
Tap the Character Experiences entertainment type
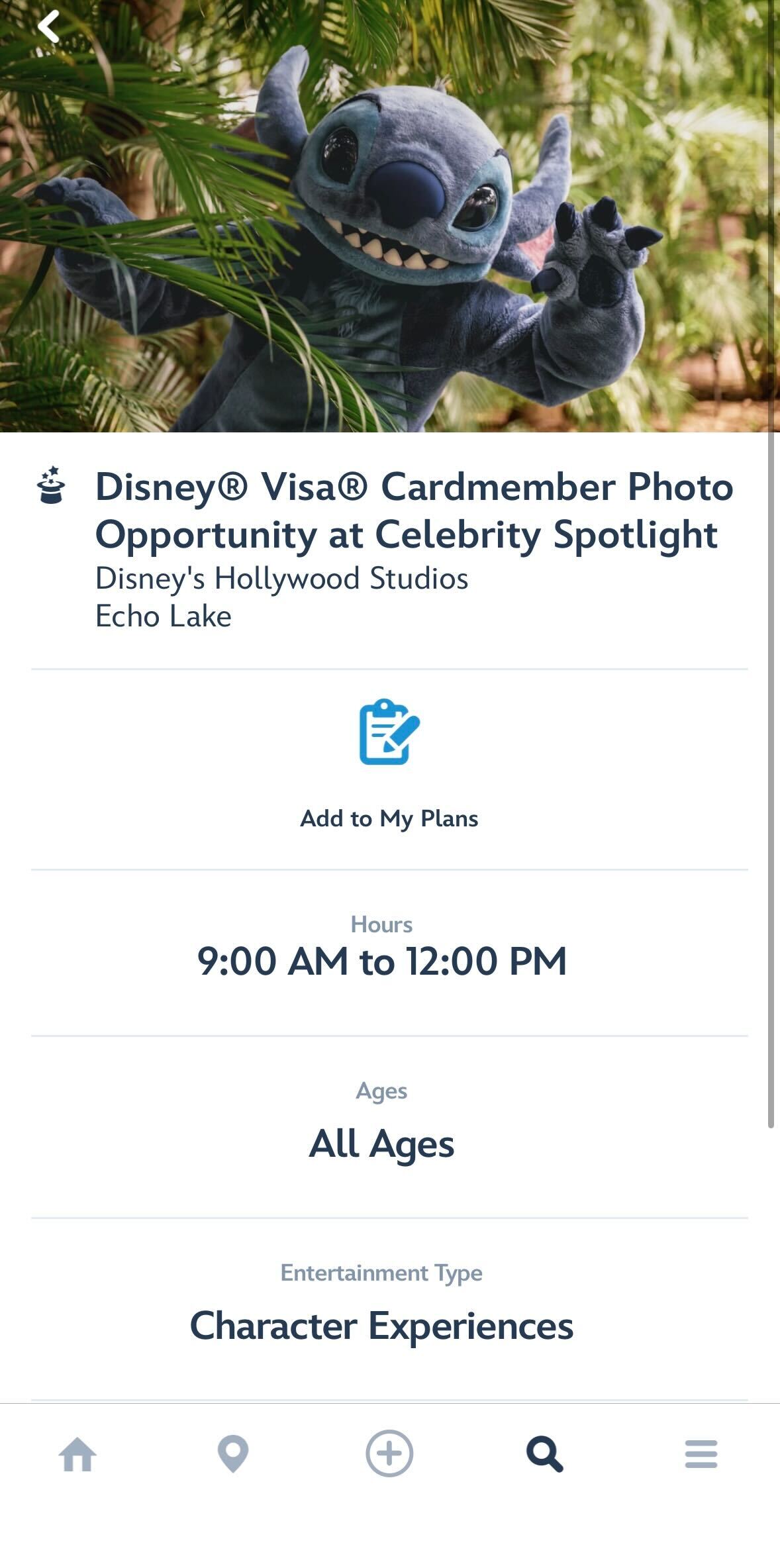click(x=382, y=1326)
